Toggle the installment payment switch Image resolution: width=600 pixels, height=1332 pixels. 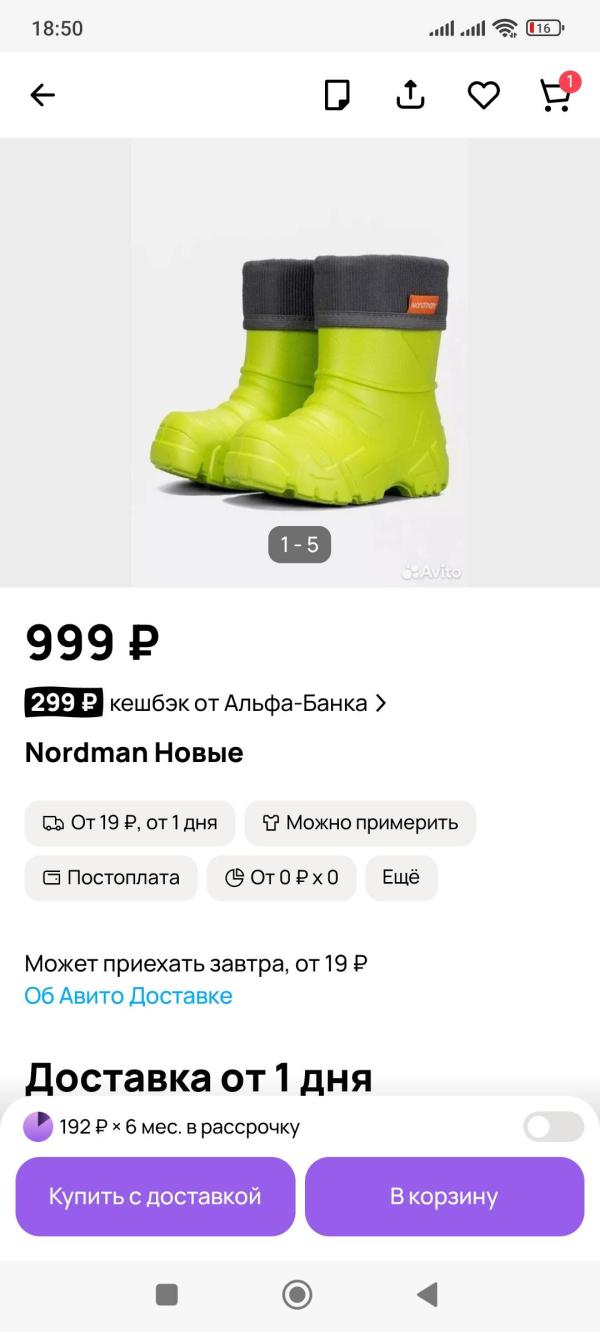click(x=554, y=1127)
